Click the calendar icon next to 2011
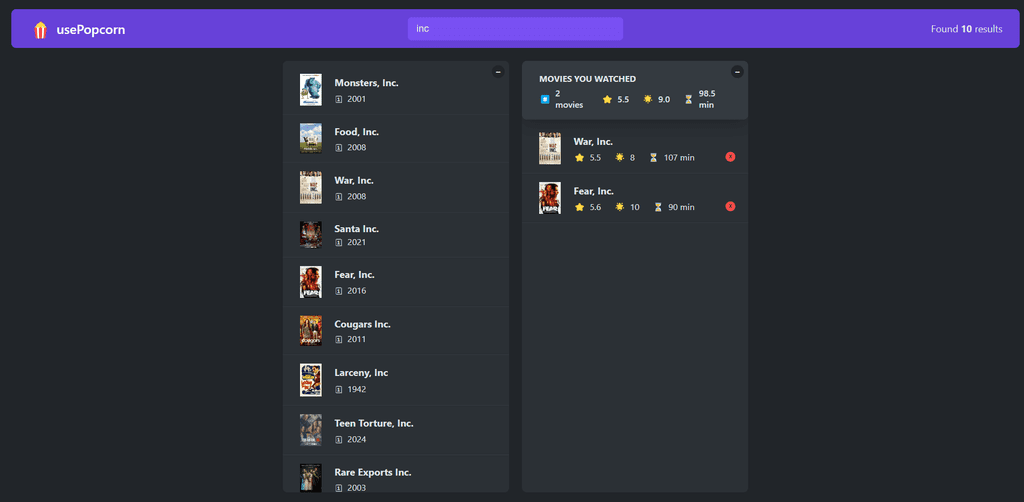 (x=338, y=339)
